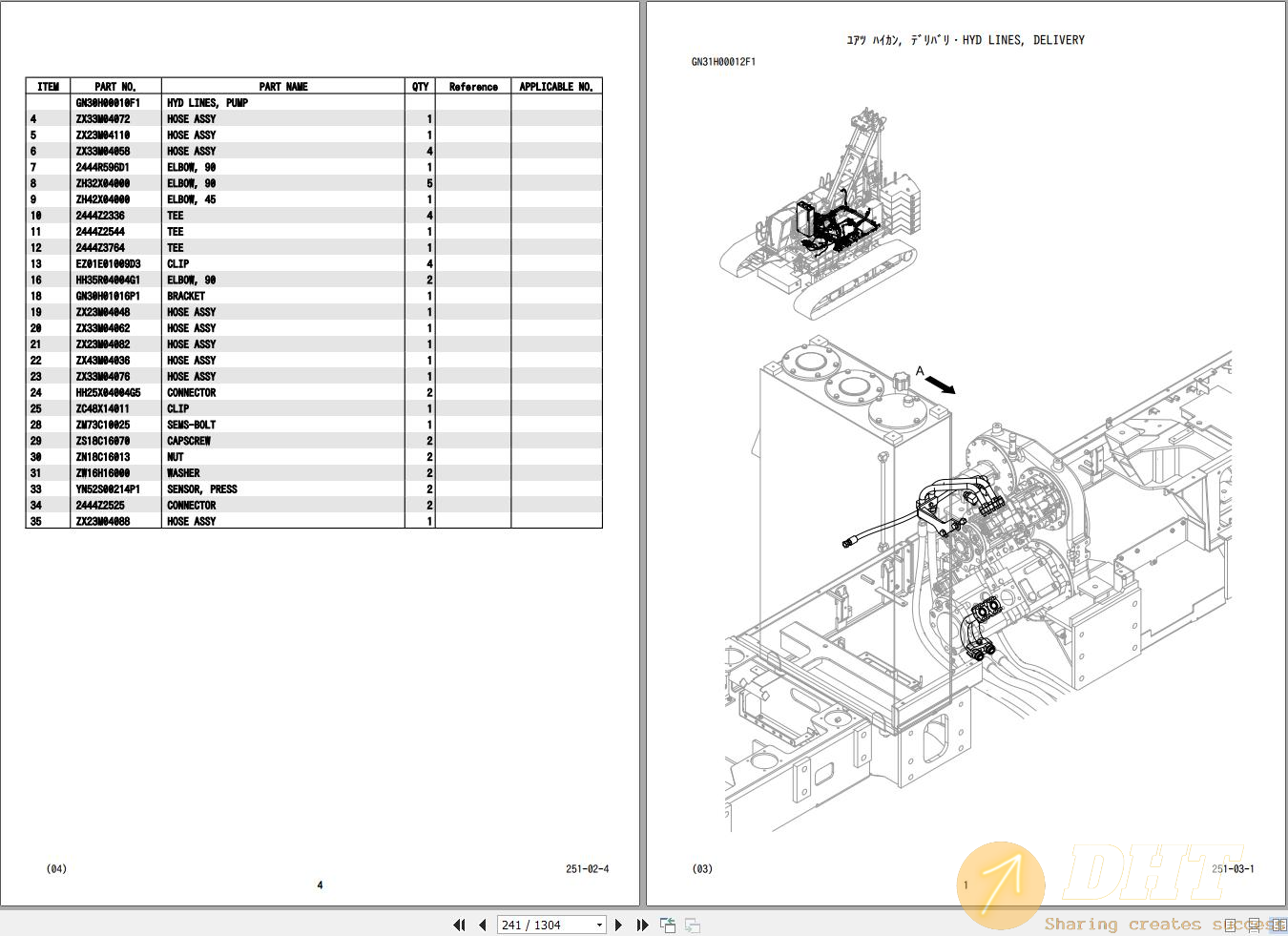The width and height of the screenshot is (1288, 936).
Task: Click part number 2444Z2336
Action: click(x=100, y=216)
